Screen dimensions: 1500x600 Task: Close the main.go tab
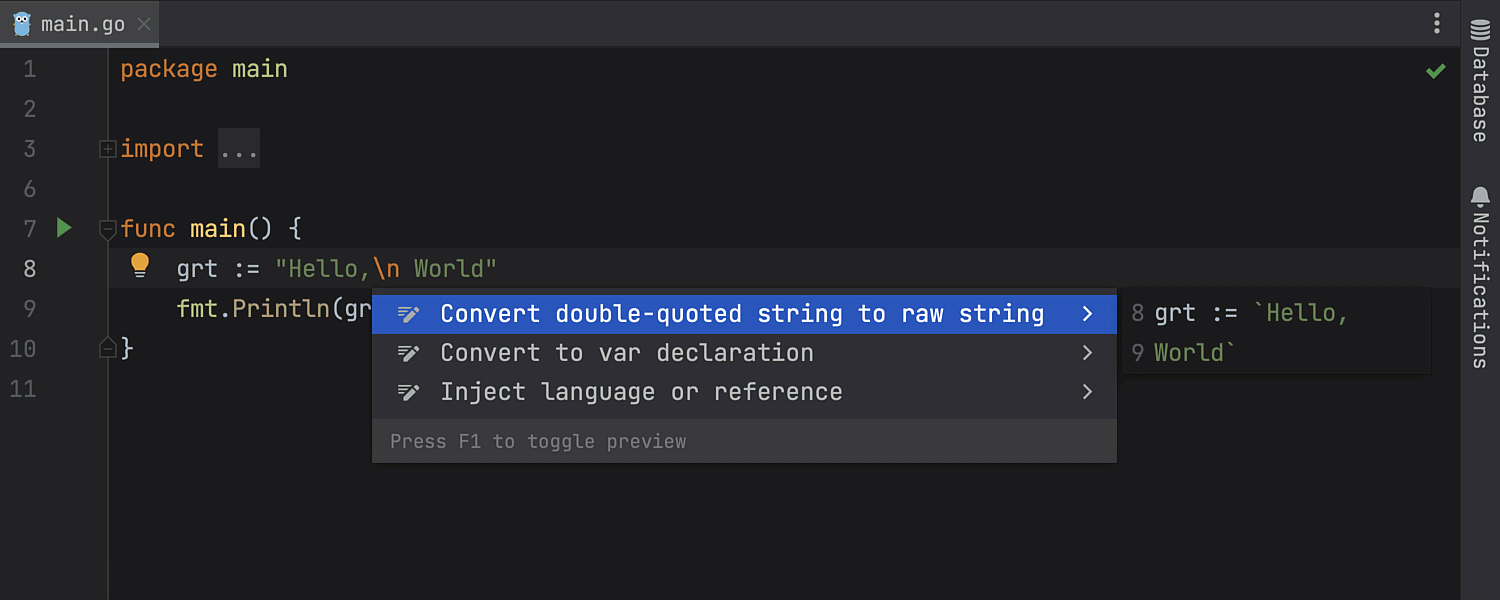click(x=144, y=24)
